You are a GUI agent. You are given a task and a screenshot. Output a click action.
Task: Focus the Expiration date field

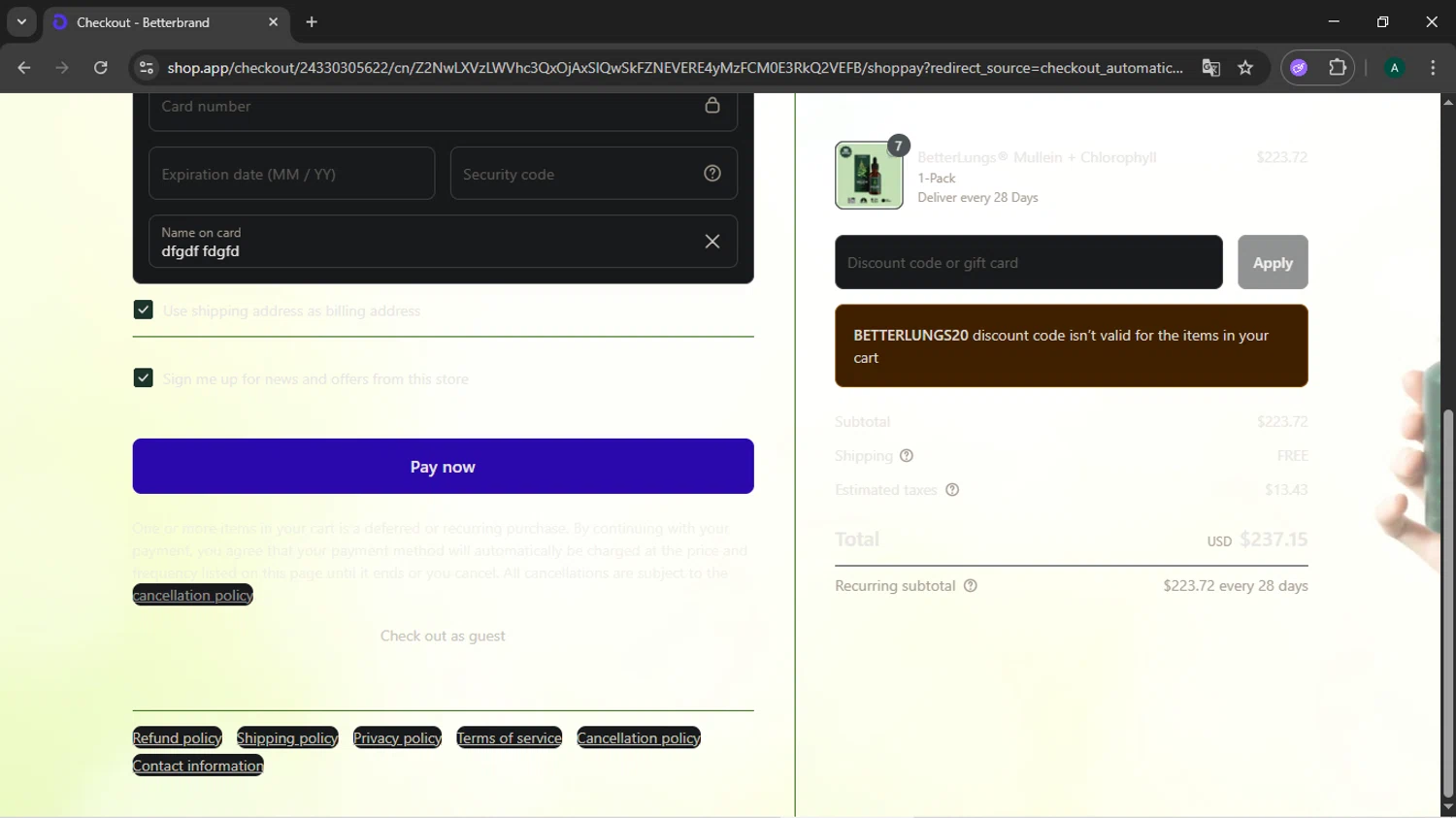pyautogui.click(x=292, y=174)
